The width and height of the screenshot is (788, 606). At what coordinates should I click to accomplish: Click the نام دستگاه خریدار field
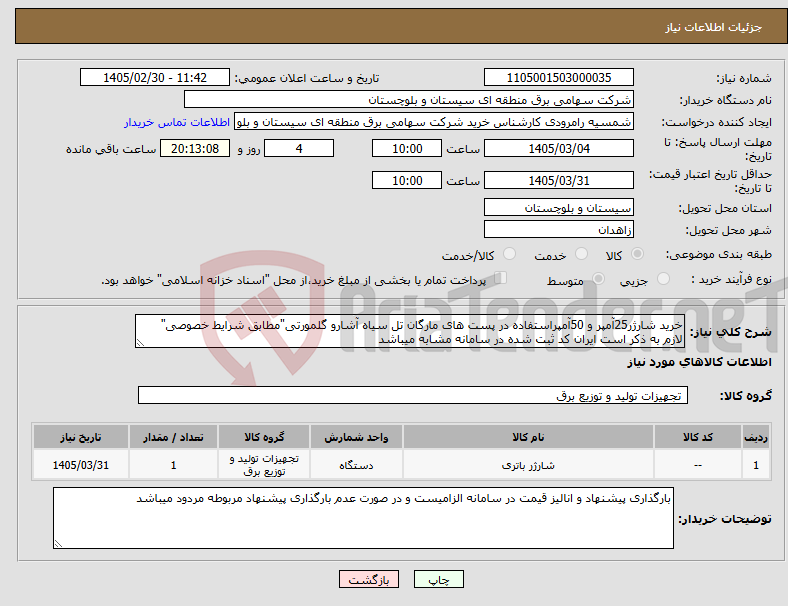pos(409,99)
